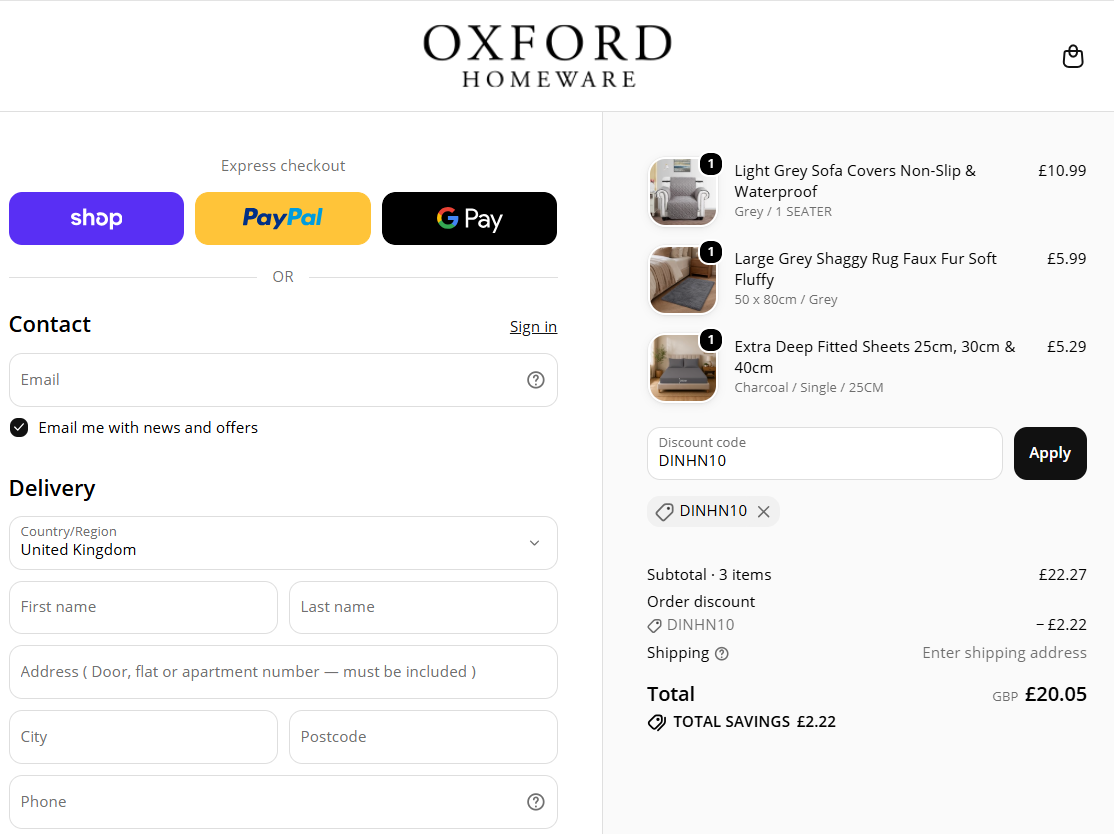The width and height of the screenshot is (1114, 834).
Task: Click the Oxford Homeware logo
Action: 548,56
